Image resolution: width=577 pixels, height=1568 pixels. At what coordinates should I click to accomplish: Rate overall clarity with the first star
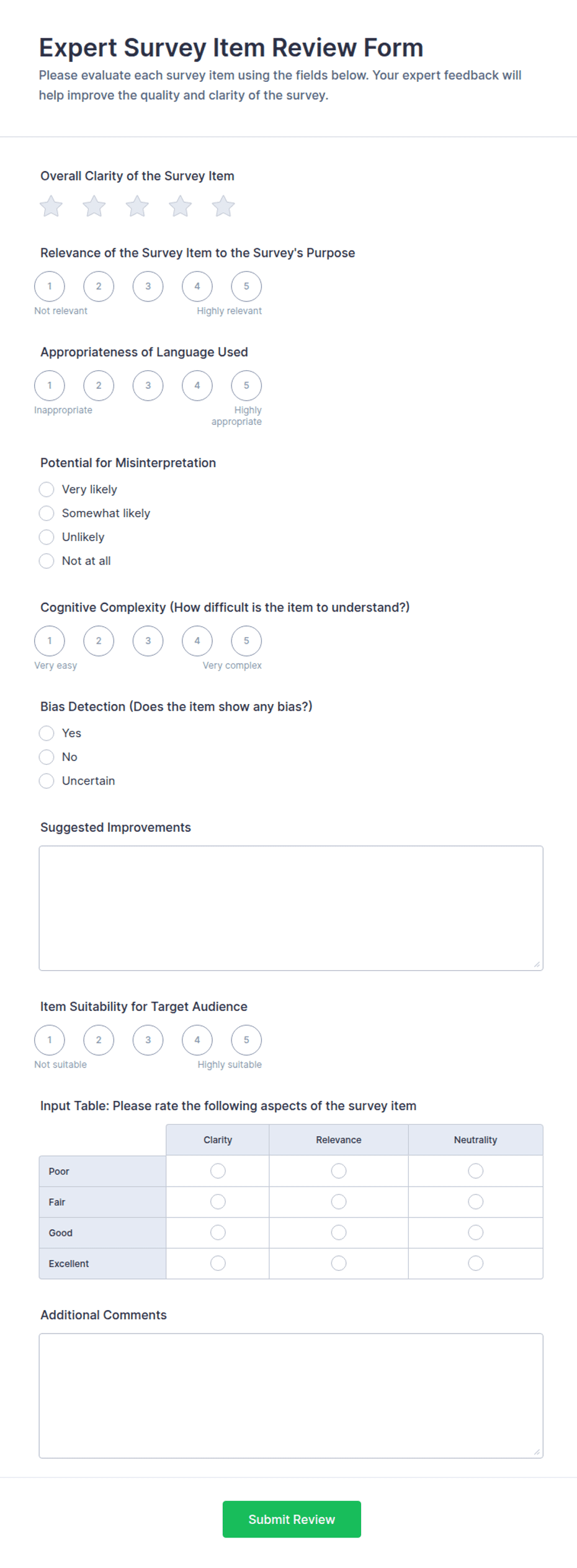point(51,207)
